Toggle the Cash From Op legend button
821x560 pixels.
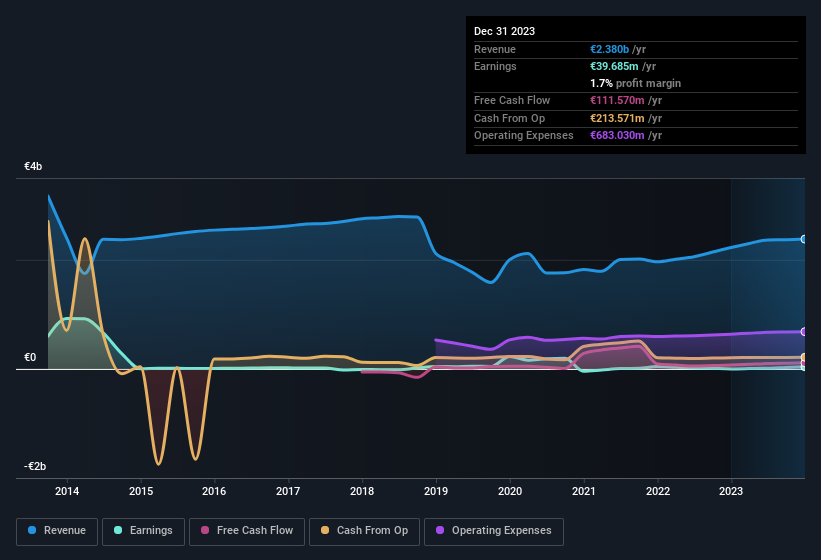pos(364,531)
